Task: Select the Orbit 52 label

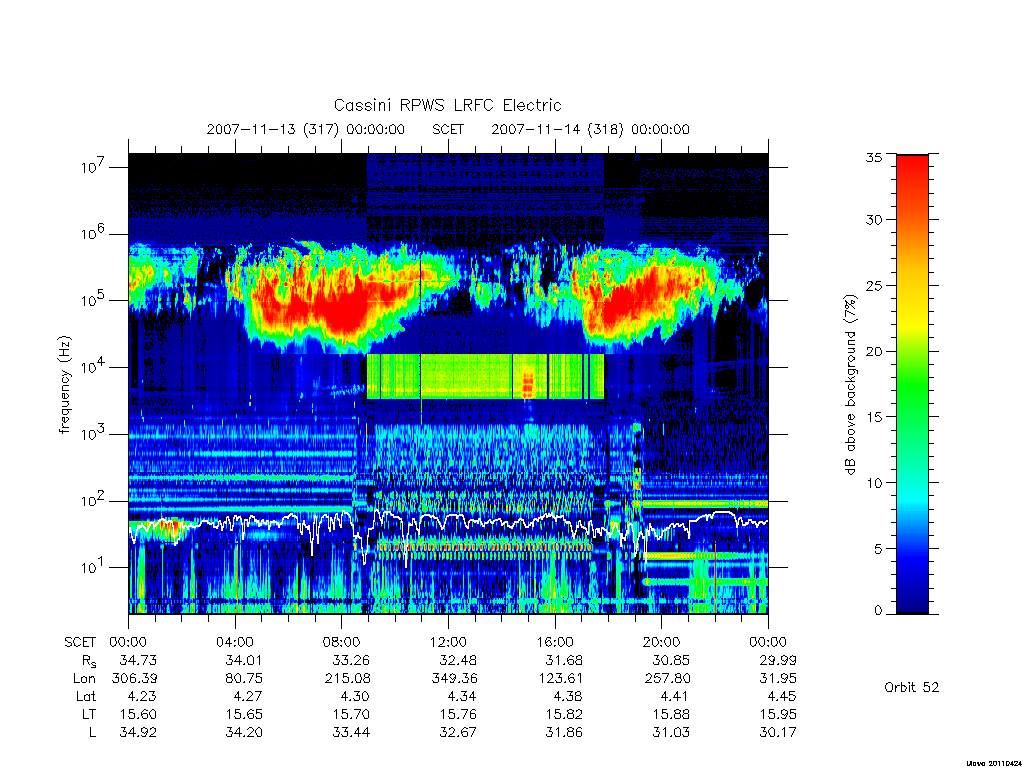Action: [912, 687]
